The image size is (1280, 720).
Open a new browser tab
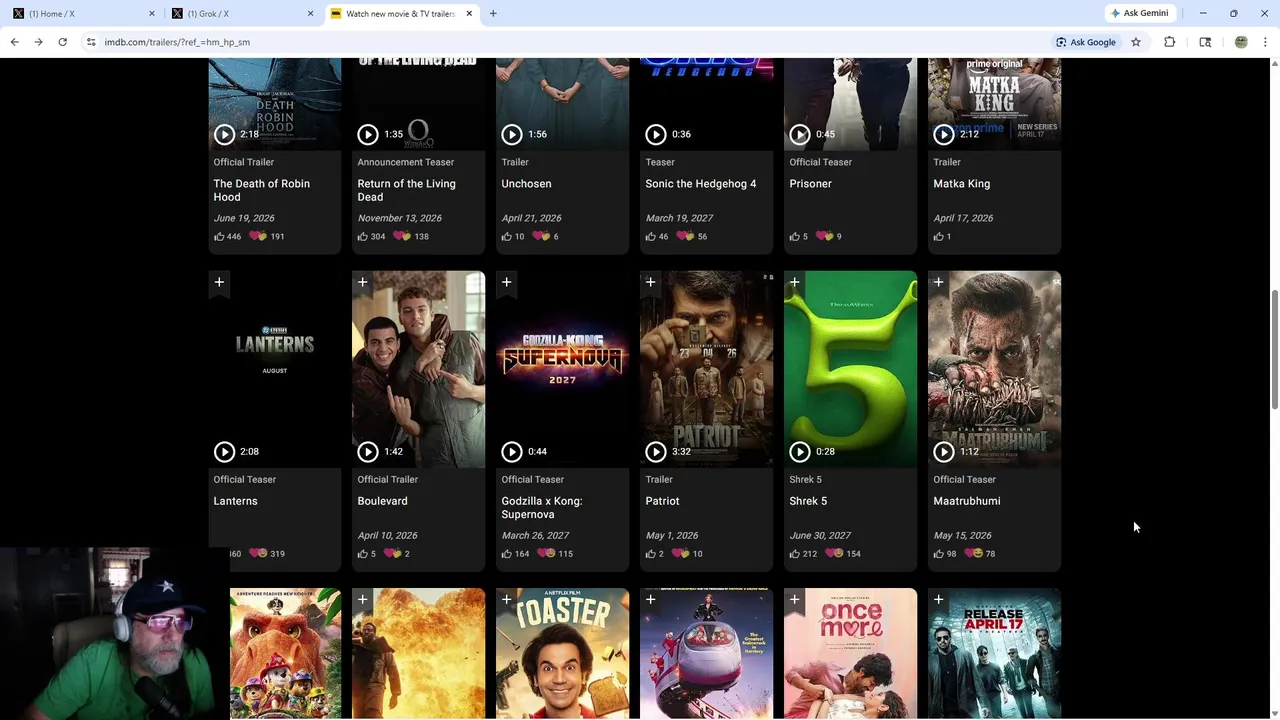[x=493, y=13]
